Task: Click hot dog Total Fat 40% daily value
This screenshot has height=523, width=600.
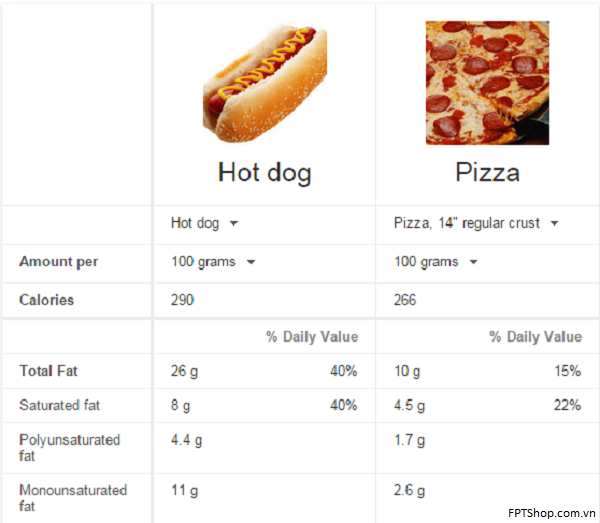Action: click(344, 371)
